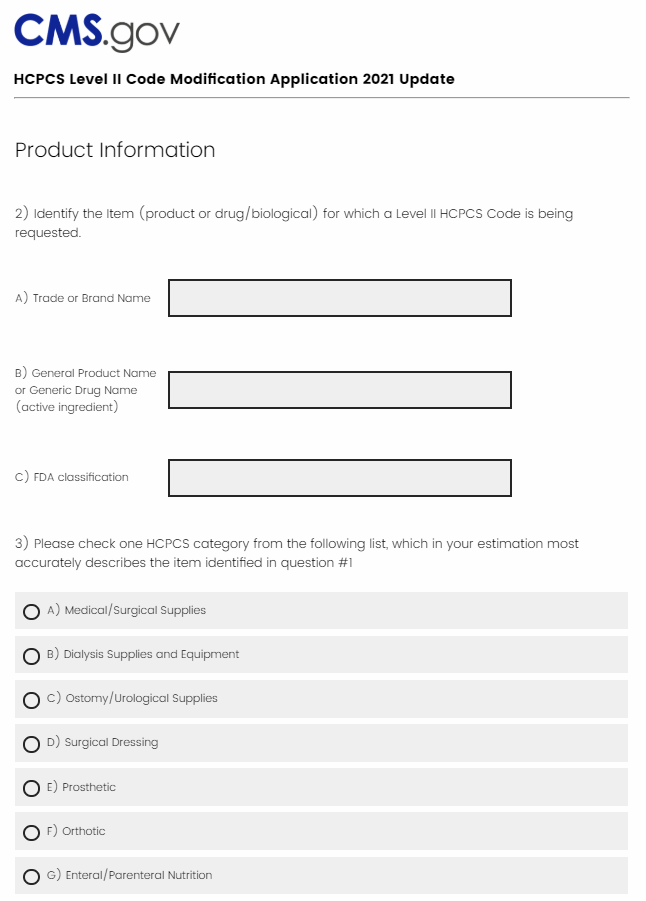Click the Trade or Brand Name field
646x901 pixels.
340,298
